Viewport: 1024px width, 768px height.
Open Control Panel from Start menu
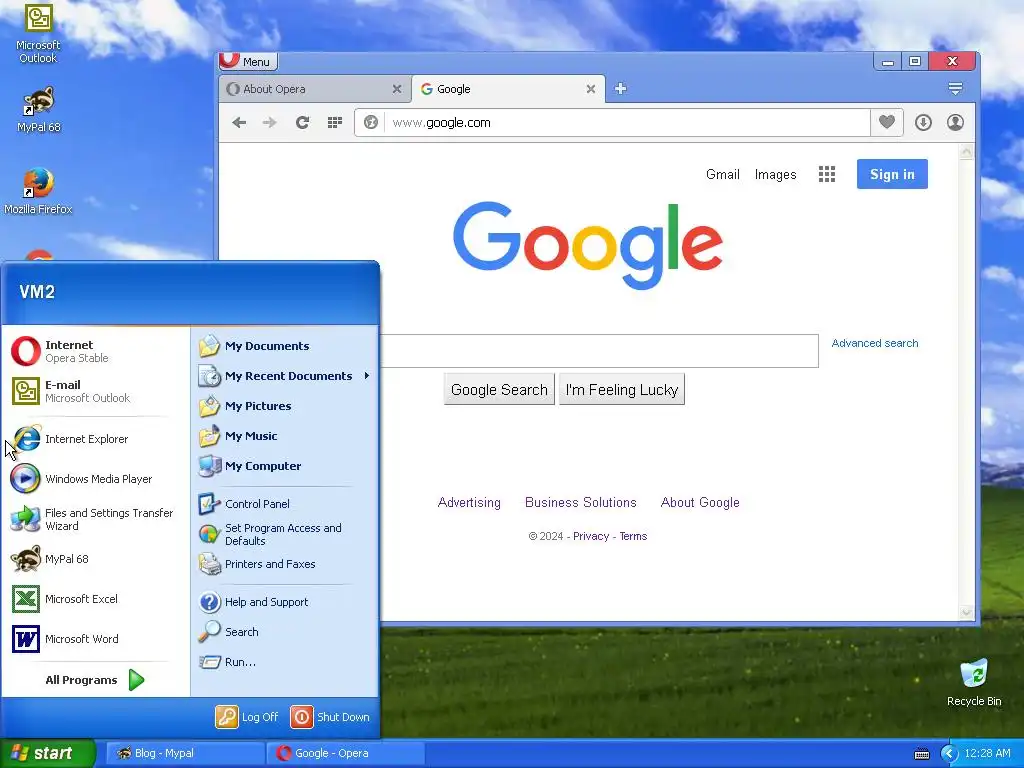click(285, 504)
